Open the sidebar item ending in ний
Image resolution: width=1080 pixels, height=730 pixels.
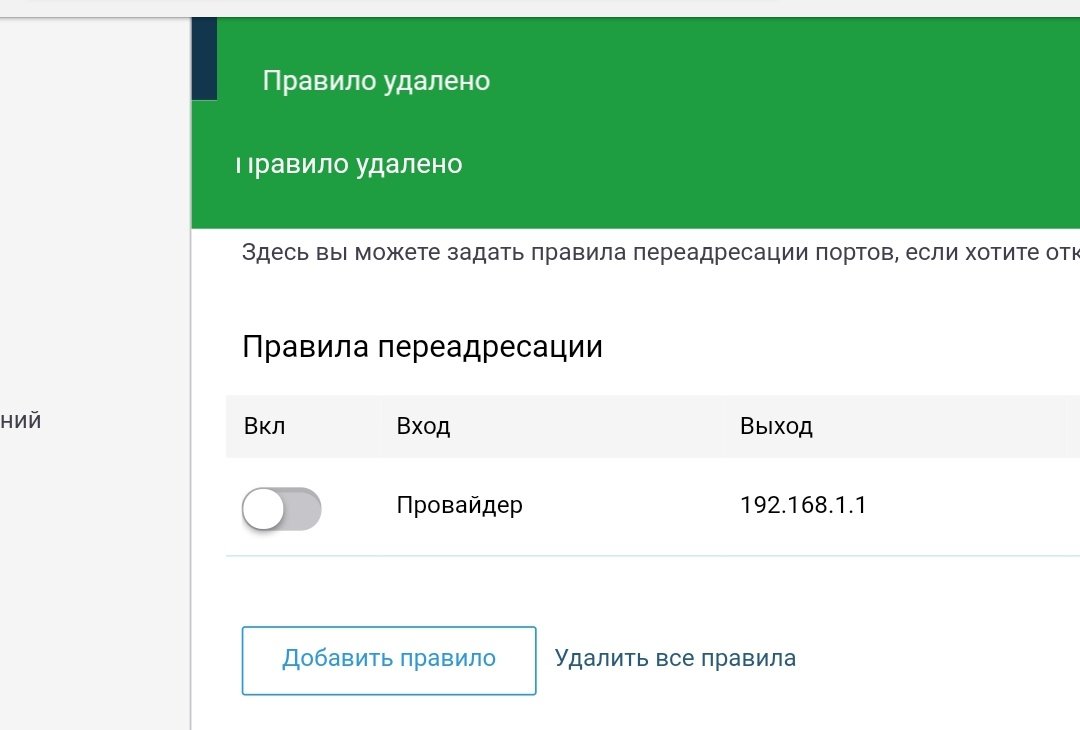pyautogui.click(x=21, y=420)
